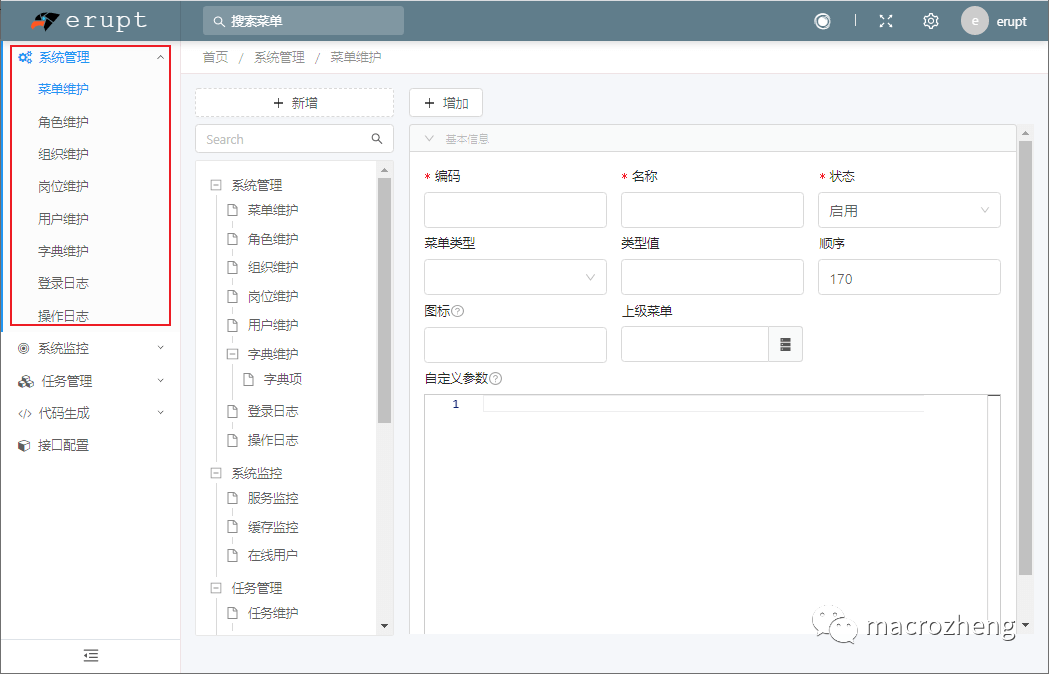Open the 菜单类型 dropdown
1049x674 pixels.
(x=515, y=277)
